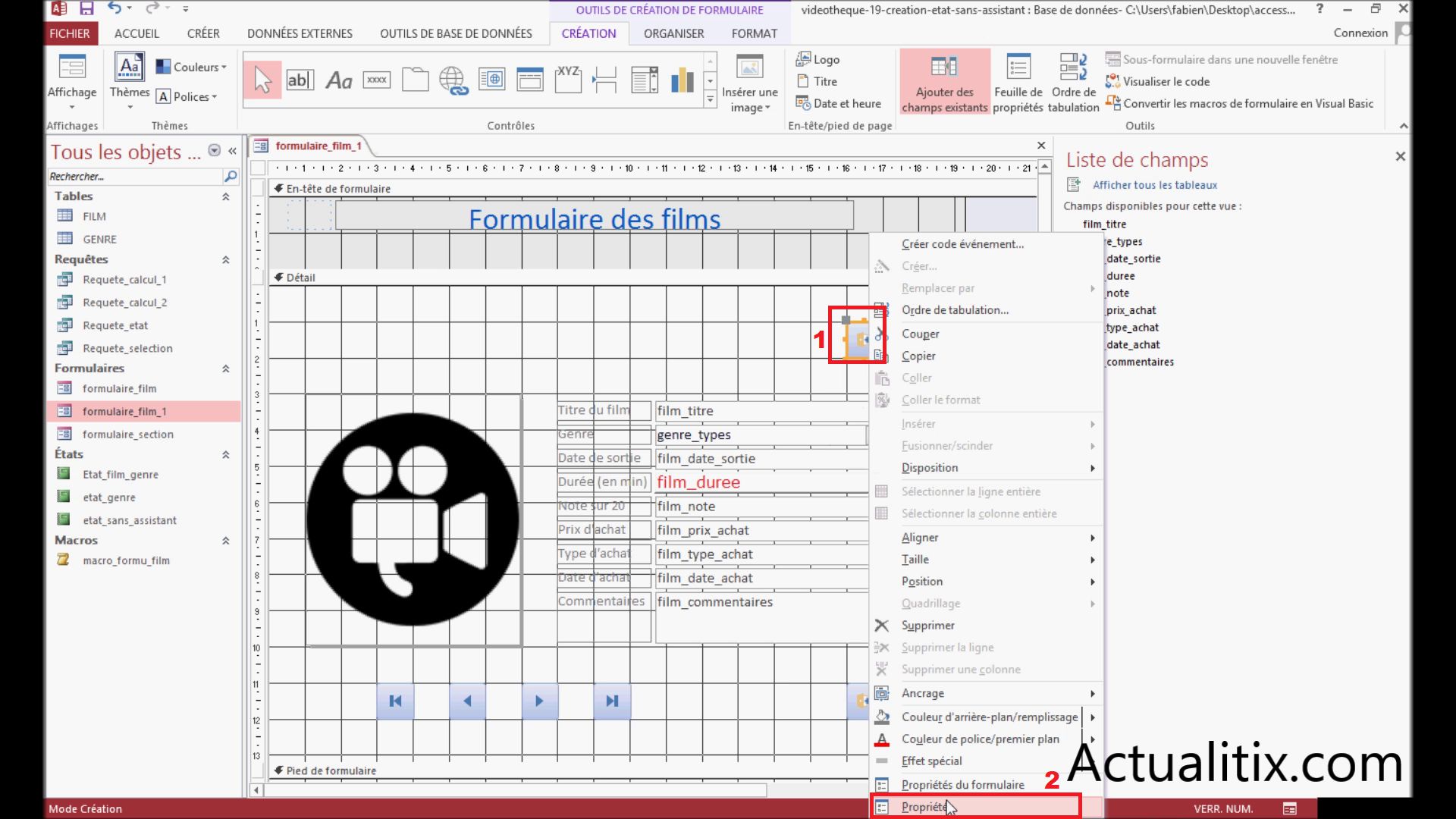Open the FILM table
Screen dimensions: 1456x819
(x=93, y=216)
